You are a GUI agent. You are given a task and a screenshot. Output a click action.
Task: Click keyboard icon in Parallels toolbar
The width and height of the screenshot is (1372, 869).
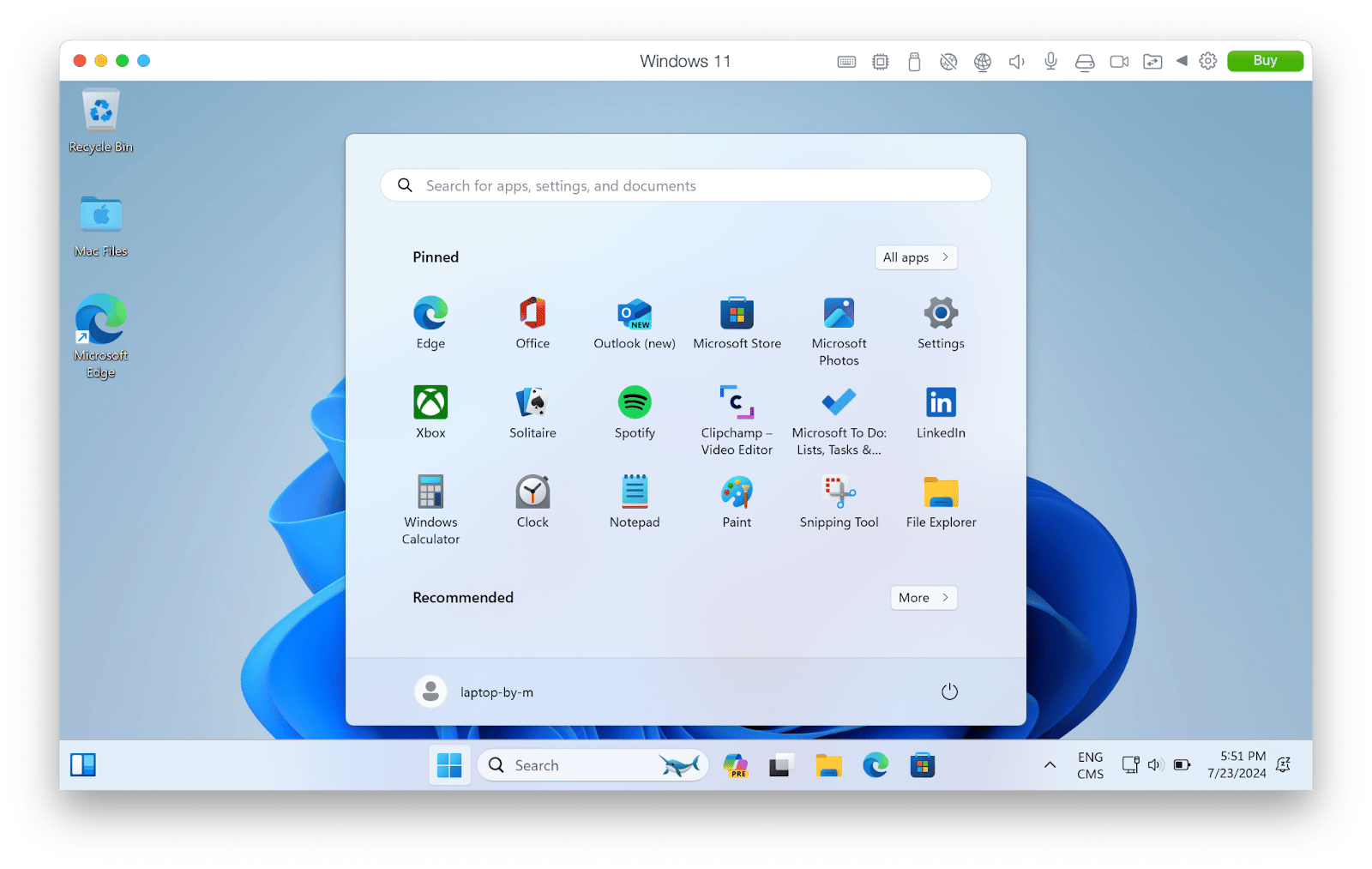coord(846,62)
